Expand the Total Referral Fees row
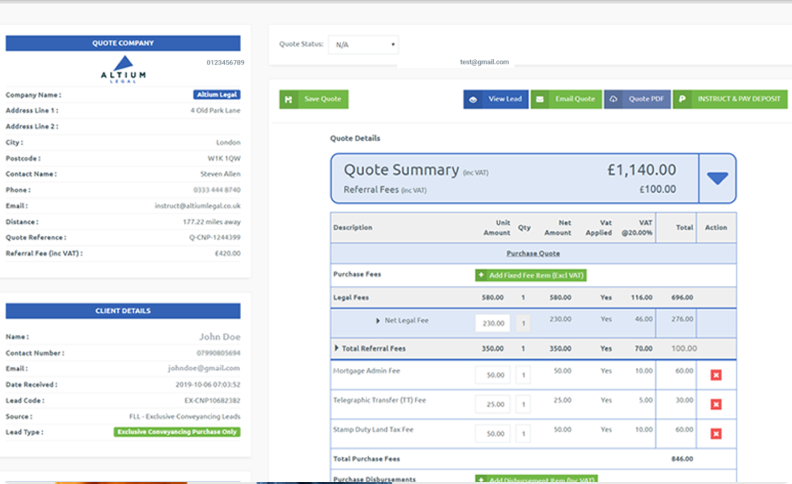 [x=336, y=348]
